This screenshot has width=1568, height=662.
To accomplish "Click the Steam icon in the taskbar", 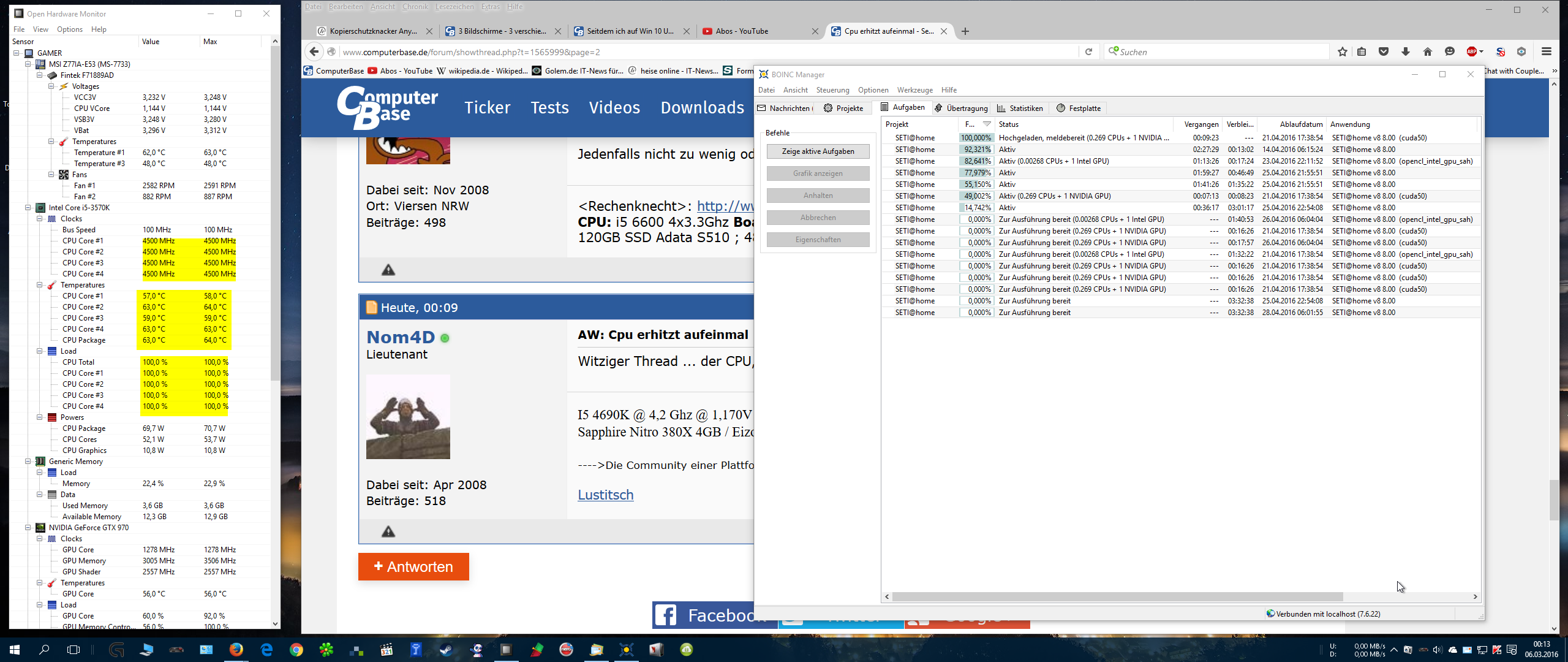I will coord(446,650).
